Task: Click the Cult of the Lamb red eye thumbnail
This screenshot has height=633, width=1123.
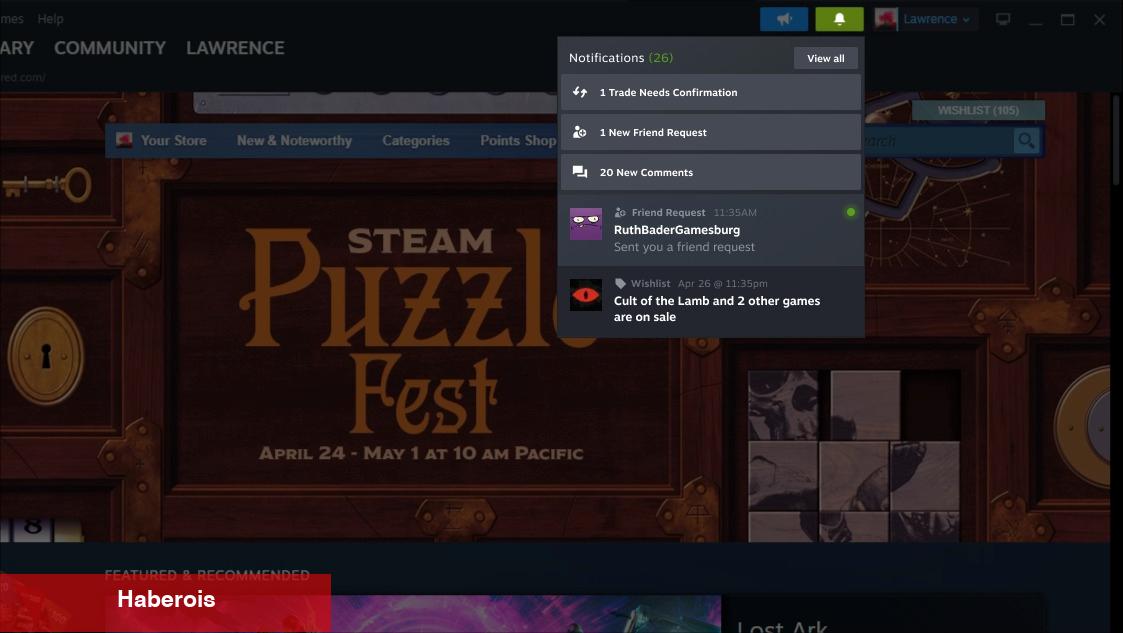Action: [586, 295]
